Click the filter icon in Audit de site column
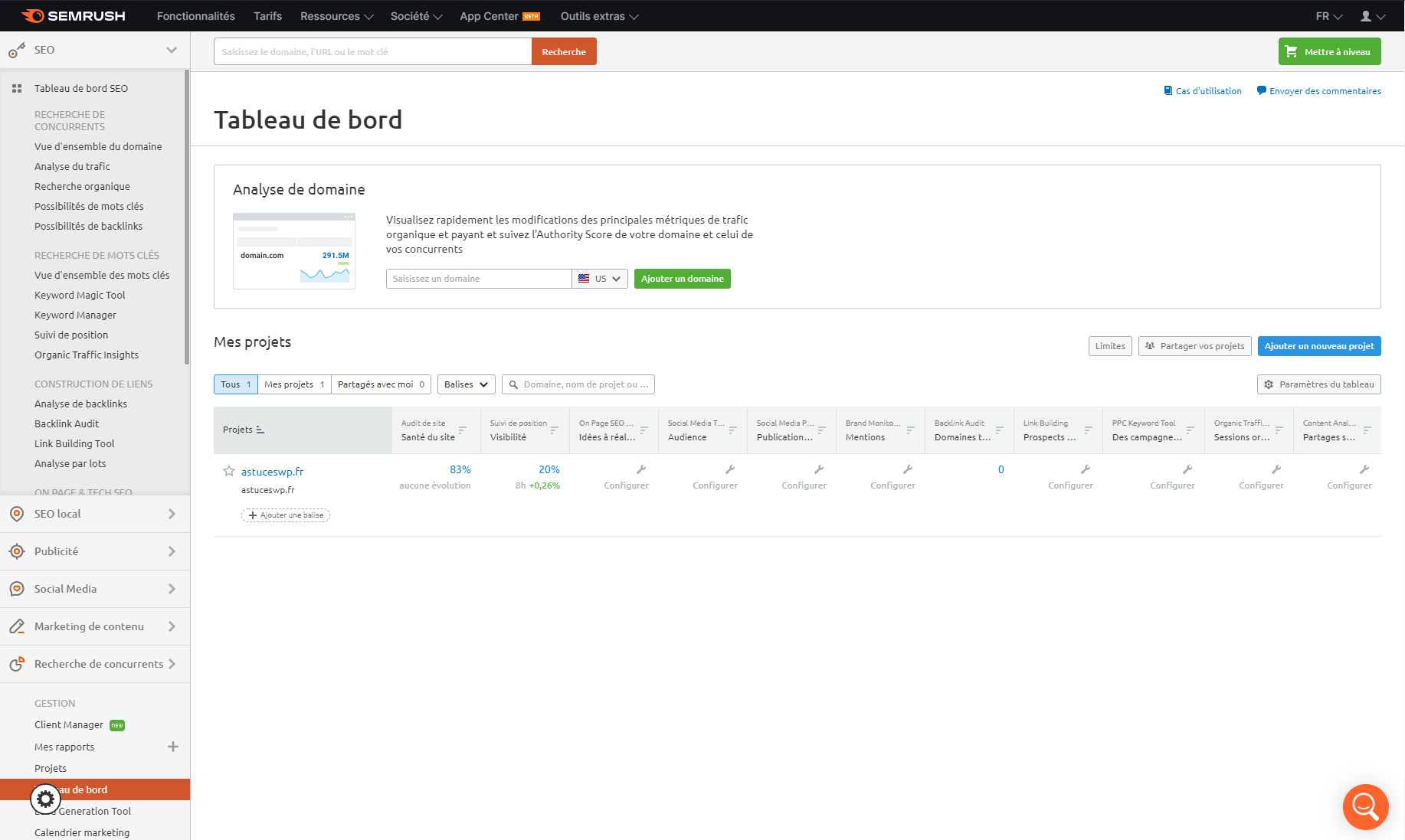The width and height of the screenshot is (1405, 840). [463, 430]
